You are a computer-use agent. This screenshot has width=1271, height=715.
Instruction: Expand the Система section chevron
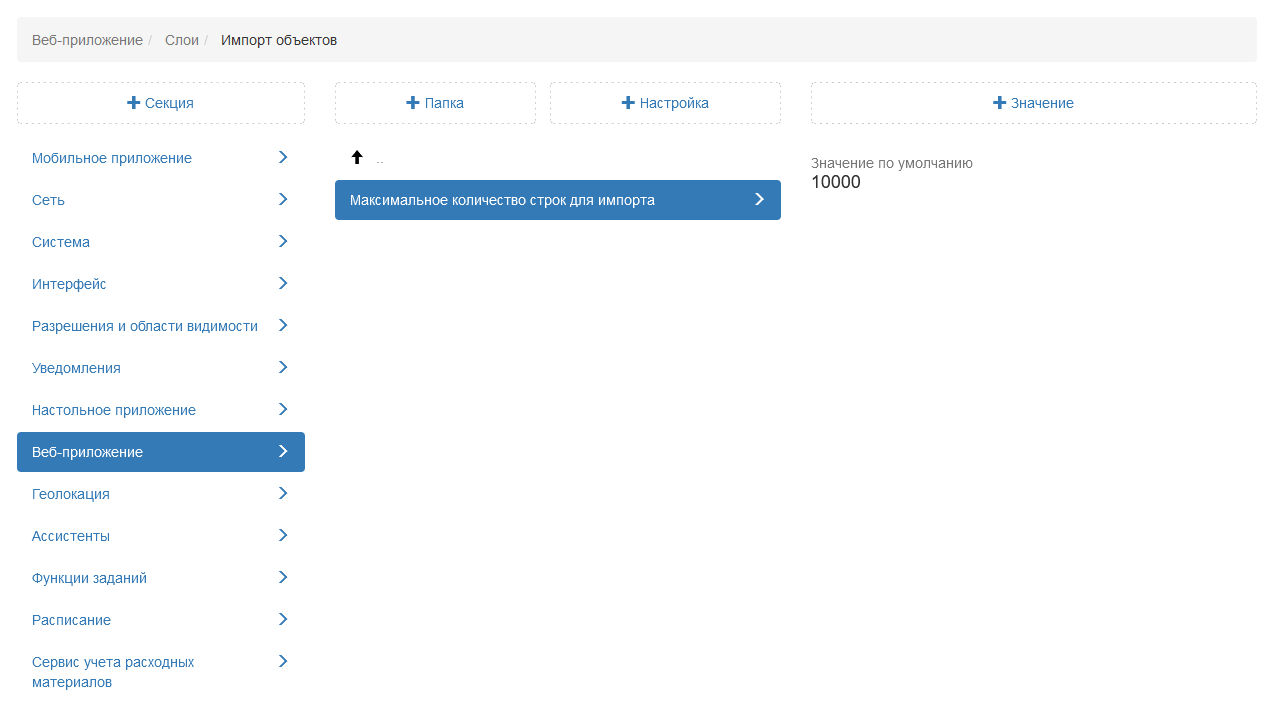tap(283, 242)
